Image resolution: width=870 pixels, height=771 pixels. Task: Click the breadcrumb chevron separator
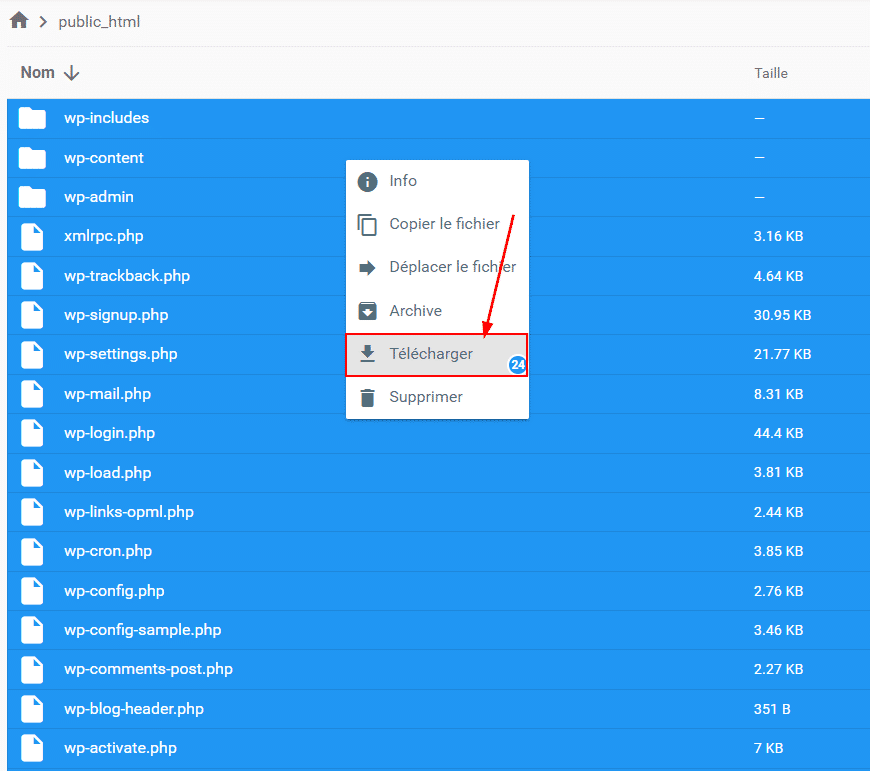[x=43, y=22]
